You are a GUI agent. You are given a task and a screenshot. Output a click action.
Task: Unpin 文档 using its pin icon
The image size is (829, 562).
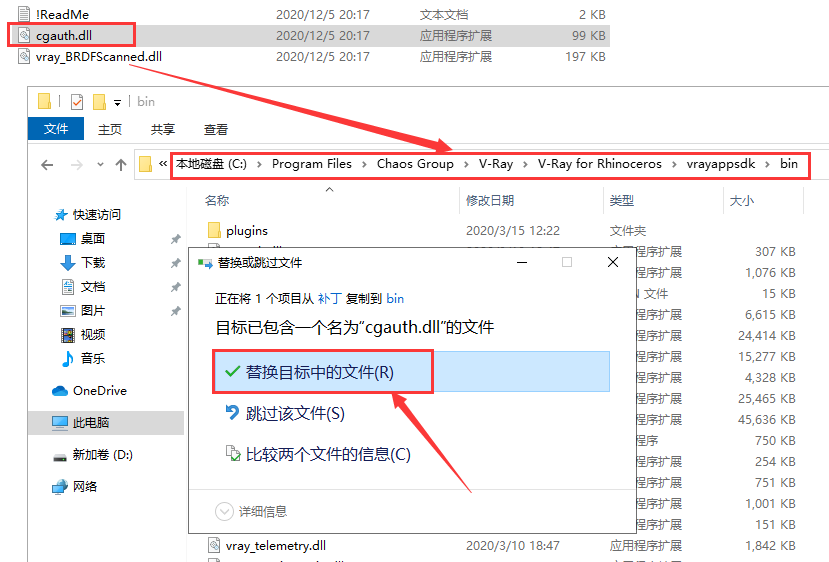176,287
